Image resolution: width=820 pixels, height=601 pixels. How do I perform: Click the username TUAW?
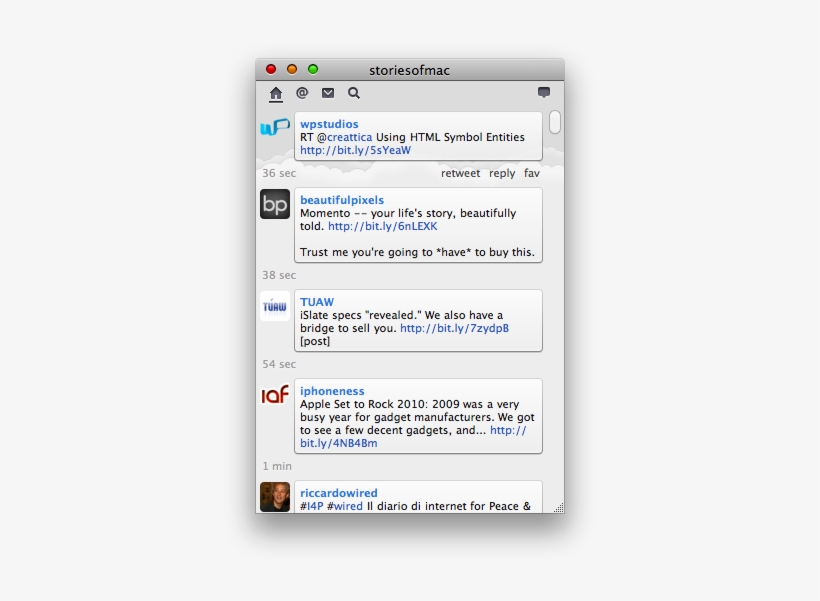coord(317,301)
